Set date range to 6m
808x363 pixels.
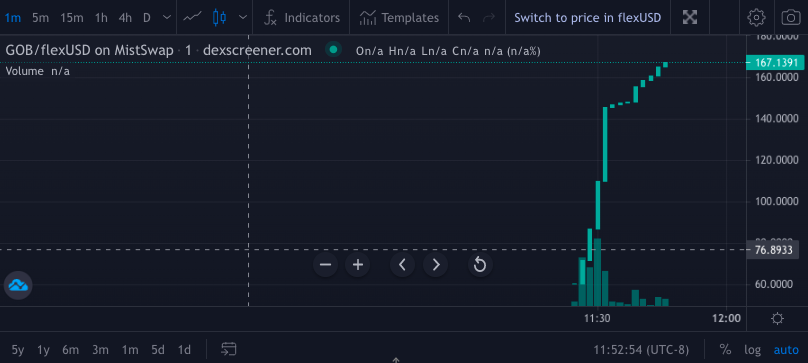[71, 350]
